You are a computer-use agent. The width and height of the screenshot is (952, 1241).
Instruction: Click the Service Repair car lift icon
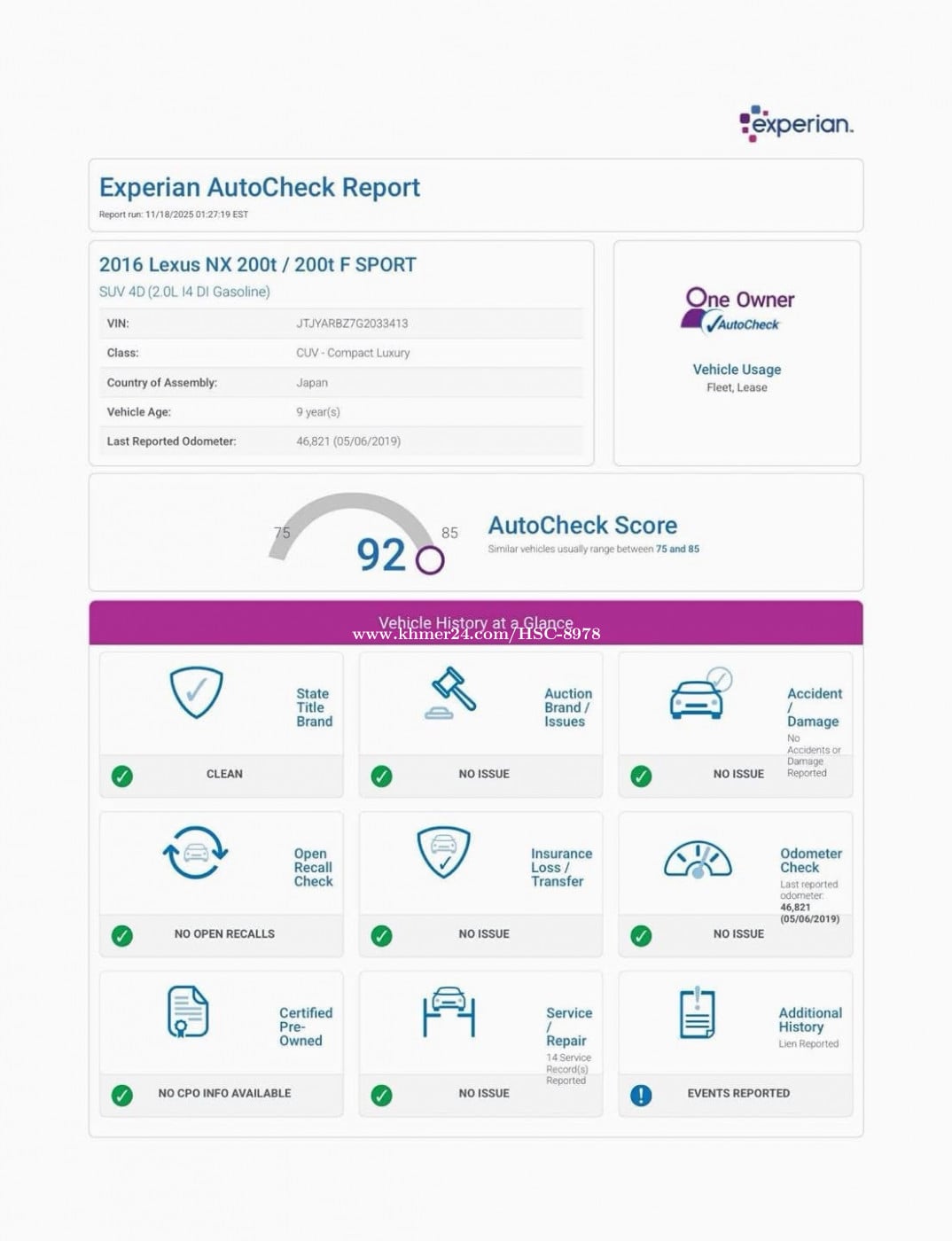(449, 1012)
